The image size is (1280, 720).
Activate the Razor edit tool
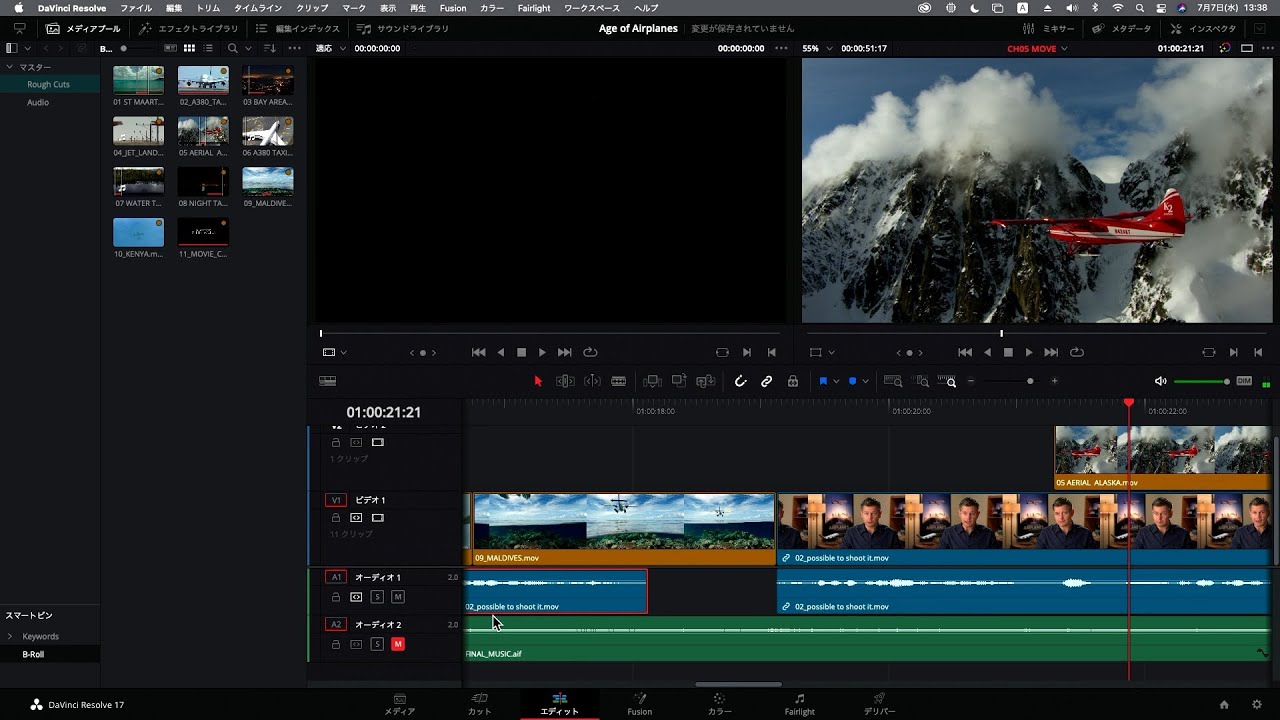[619, 381]
